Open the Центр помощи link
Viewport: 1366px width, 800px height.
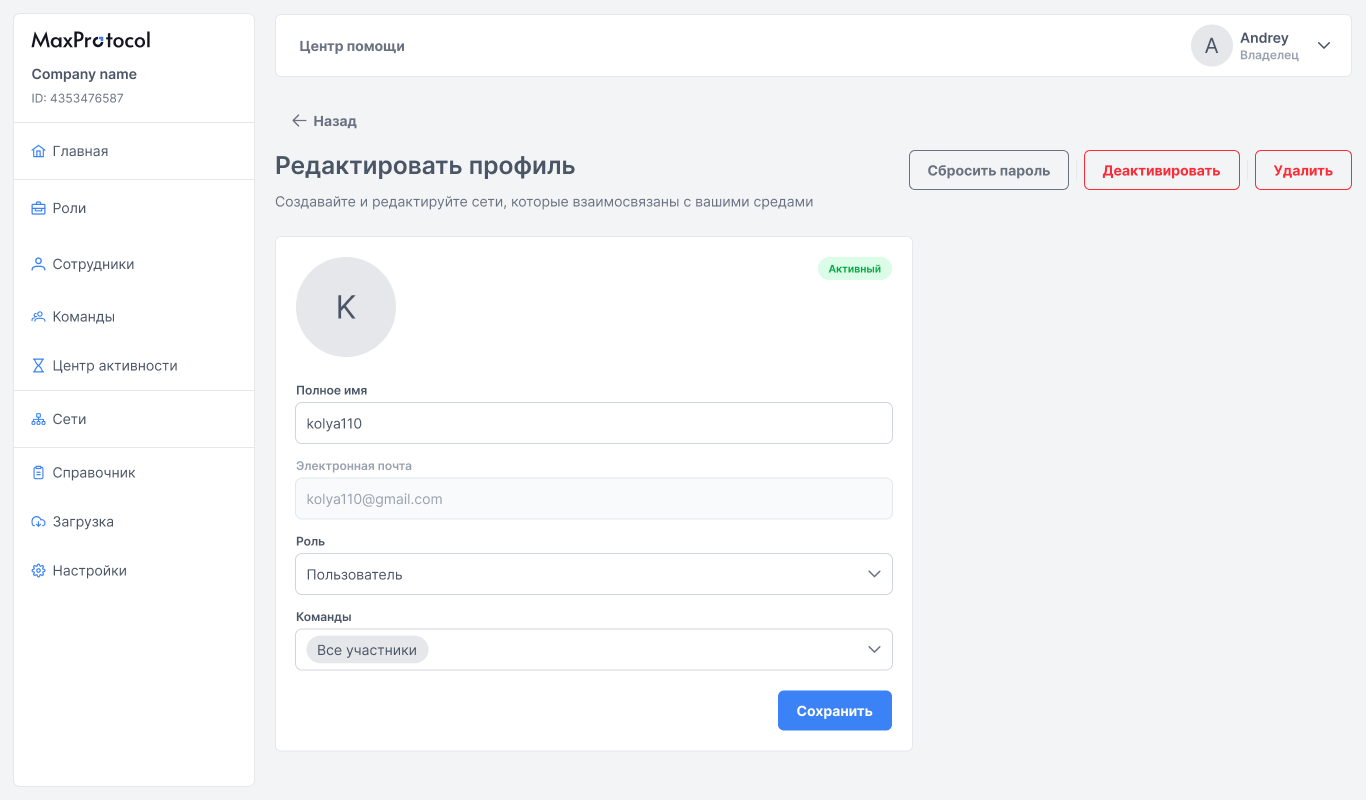coord(352,46)
